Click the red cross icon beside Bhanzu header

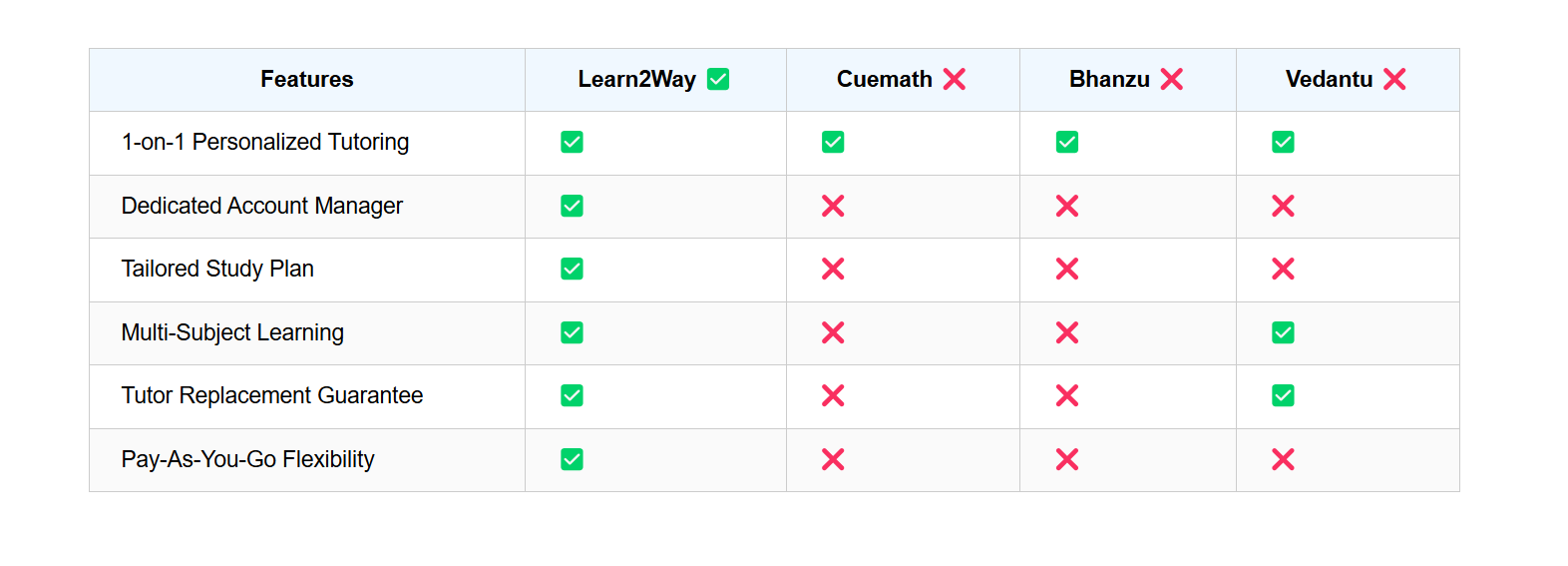[x=1172, y=79]
